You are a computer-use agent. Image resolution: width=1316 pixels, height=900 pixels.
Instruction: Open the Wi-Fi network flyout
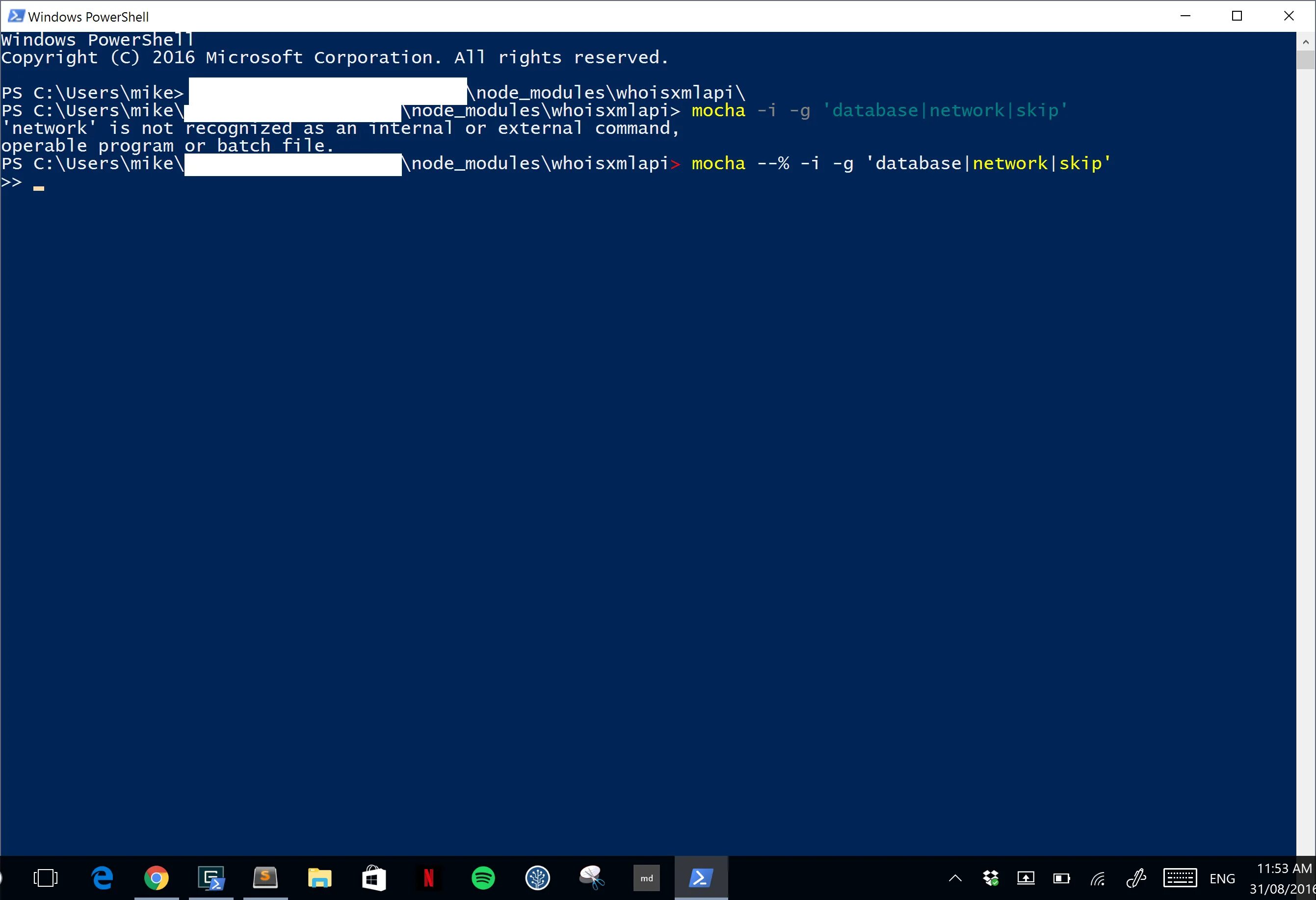tap(1098, 878)
